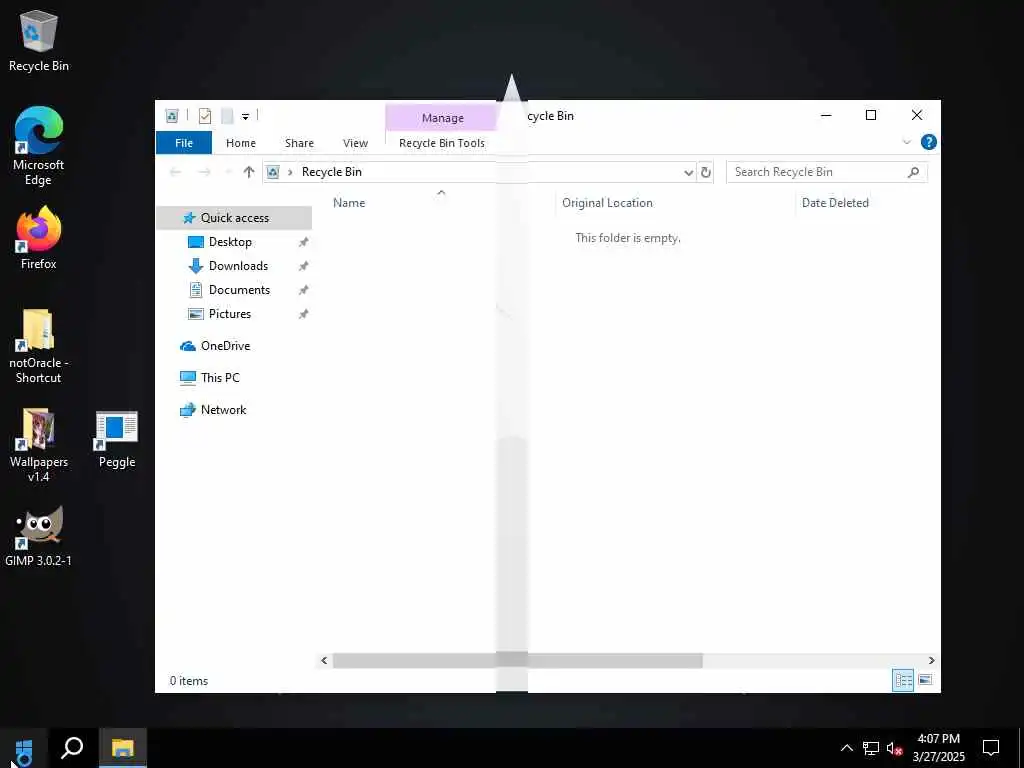Image resolution: width=1024 pixels, height=768 pixels.
Task: Open taskbar Search magnifier
Action: click(x=72, y=748)
